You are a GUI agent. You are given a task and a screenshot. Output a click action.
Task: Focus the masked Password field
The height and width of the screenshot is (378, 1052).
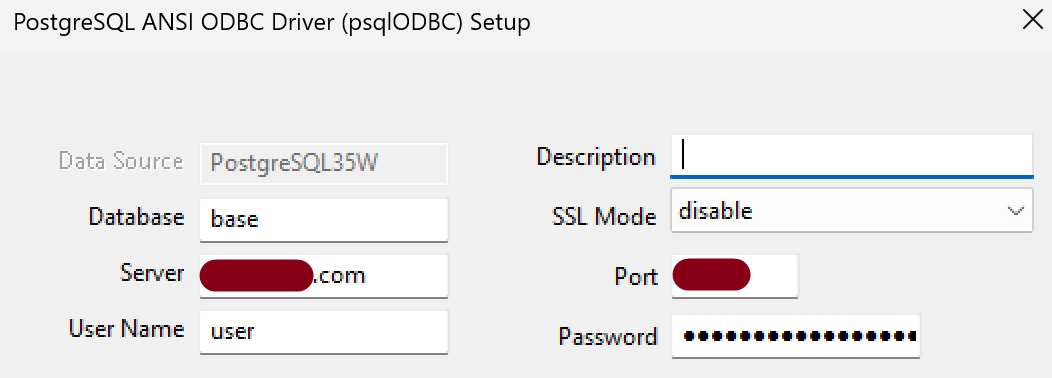point(795,336)
